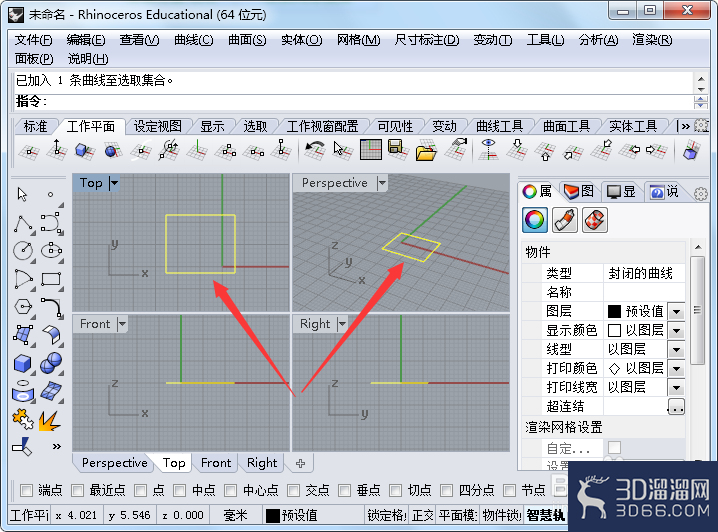Expand the 打印线宽 print width dropdown

[x=676, y=388]
